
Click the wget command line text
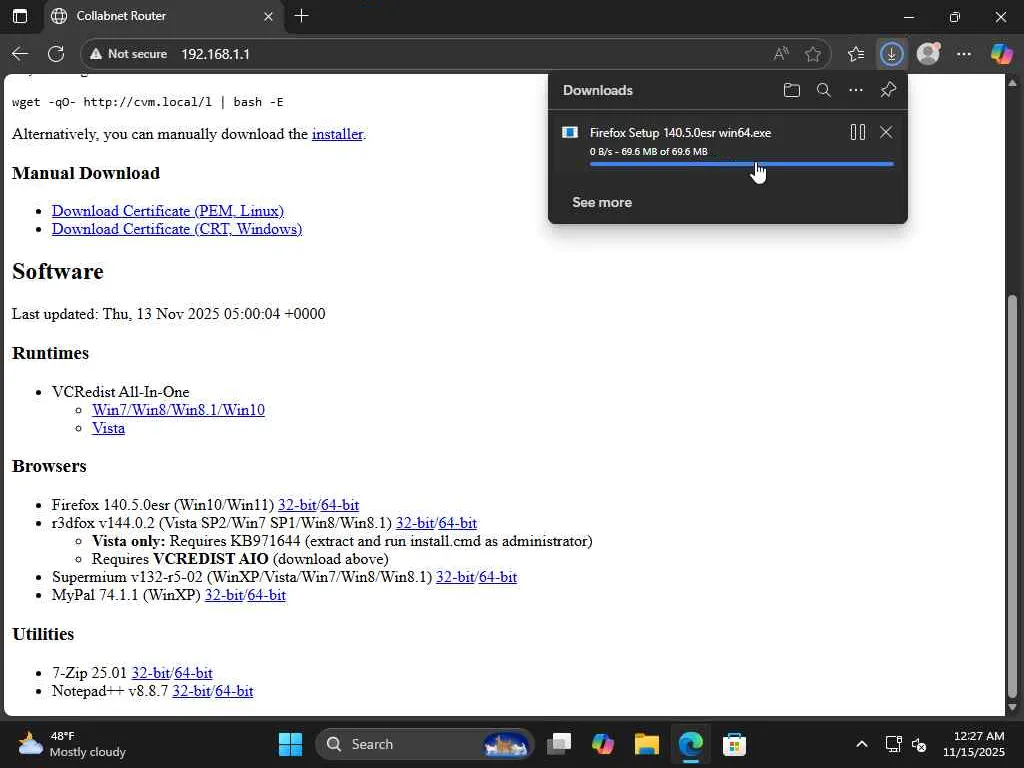[x=148, y=103]
